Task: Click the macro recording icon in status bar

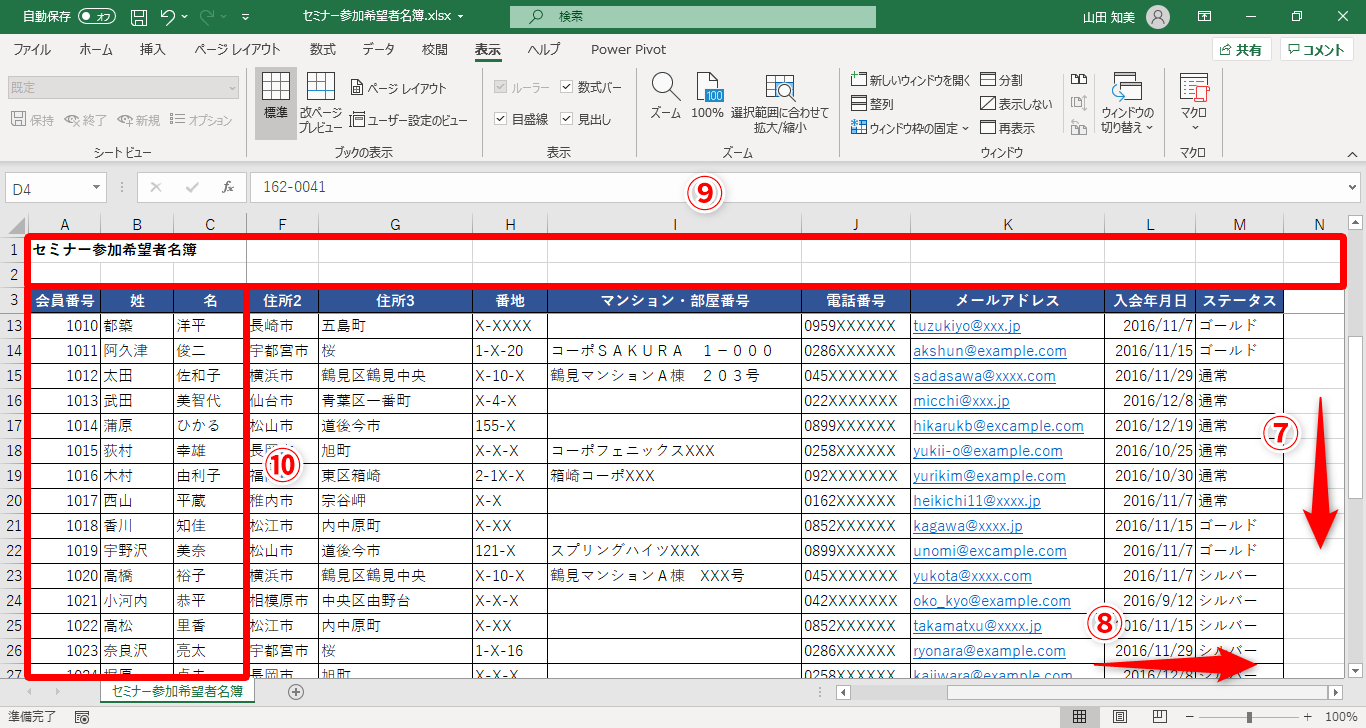Action: (81, 717)
